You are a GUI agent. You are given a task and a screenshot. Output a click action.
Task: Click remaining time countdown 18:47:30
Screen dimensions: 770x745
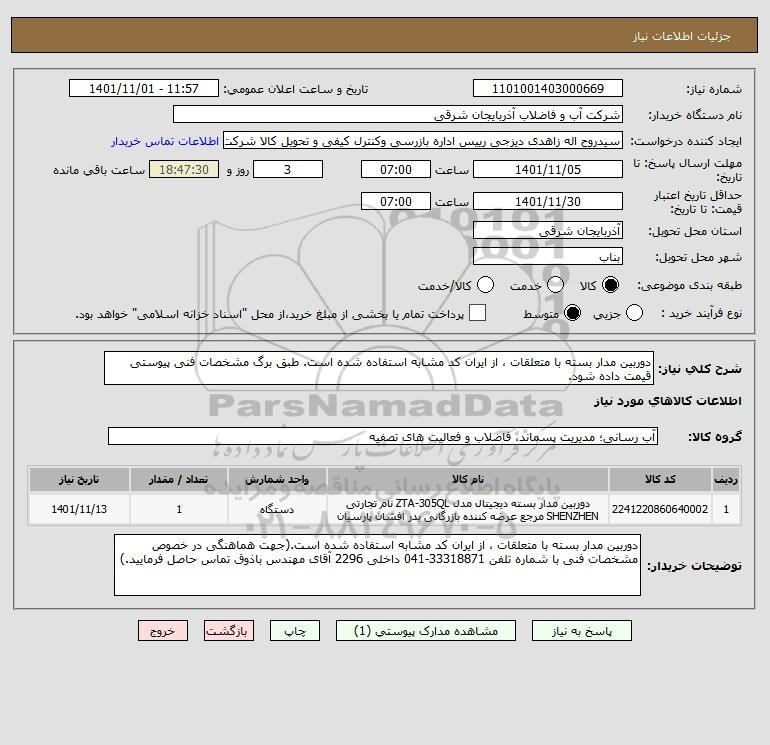[184, 169]
